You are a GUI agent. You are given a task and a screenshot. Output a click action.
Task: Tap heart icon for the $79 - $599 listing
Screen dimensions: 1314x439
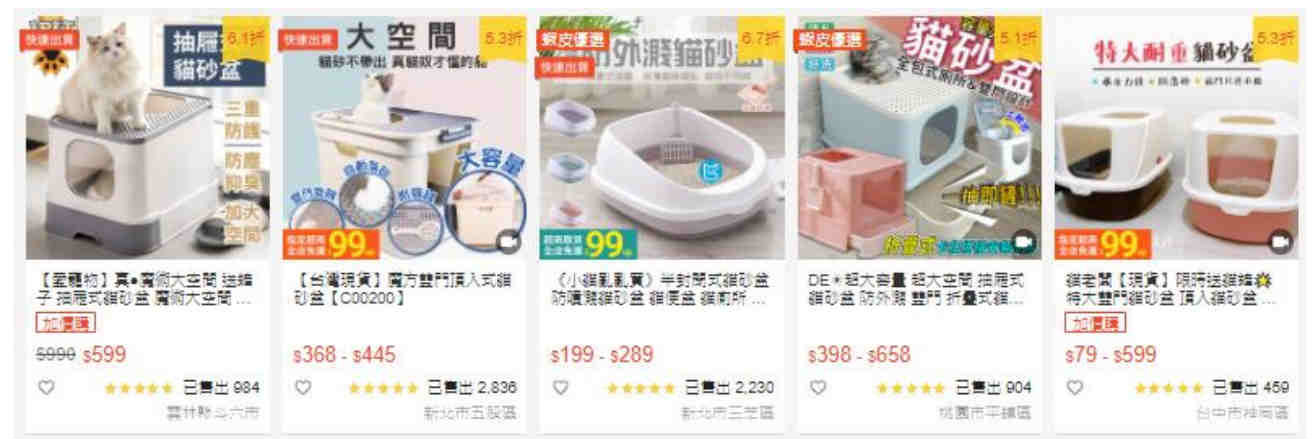[1075, 388]
